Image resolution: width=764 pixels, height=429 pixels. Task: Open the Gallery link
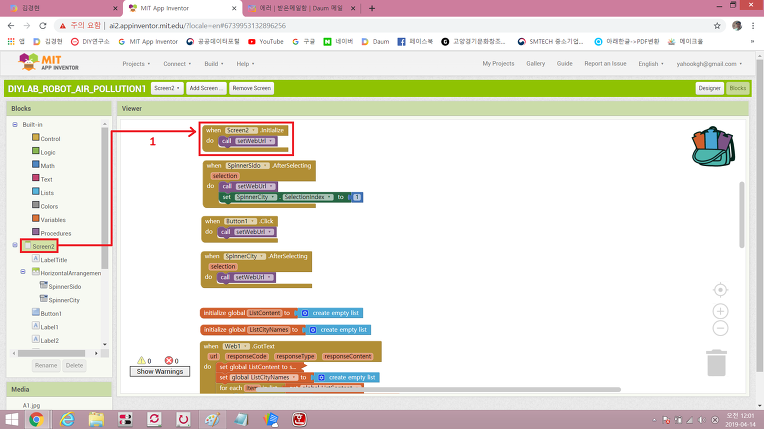click(x=535, y=63)
